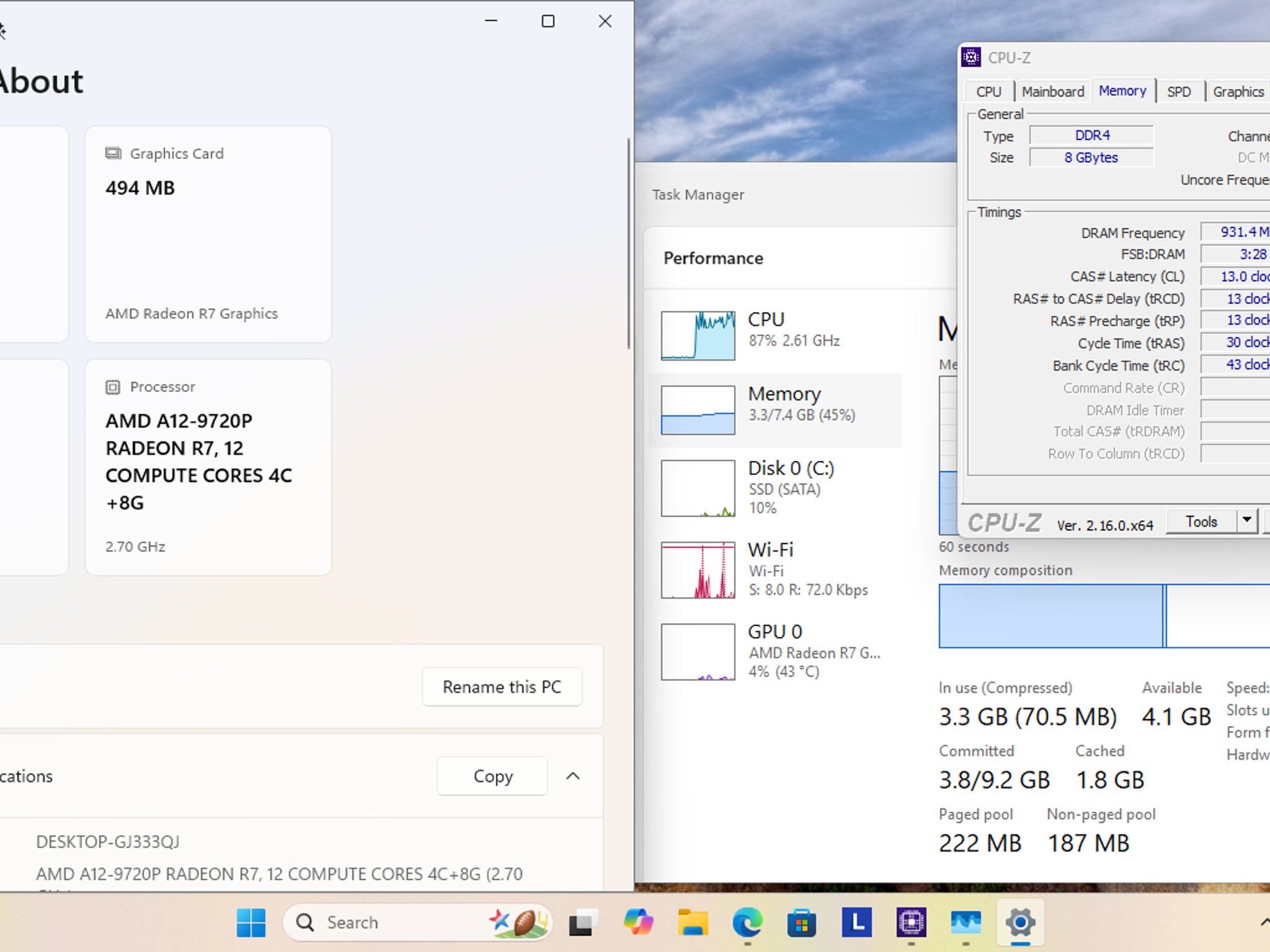Click the FSB:DRAM 3:28 value
Image resolution: width=1270 pixels, height=952 pixels.
[x=1235, y=254]
